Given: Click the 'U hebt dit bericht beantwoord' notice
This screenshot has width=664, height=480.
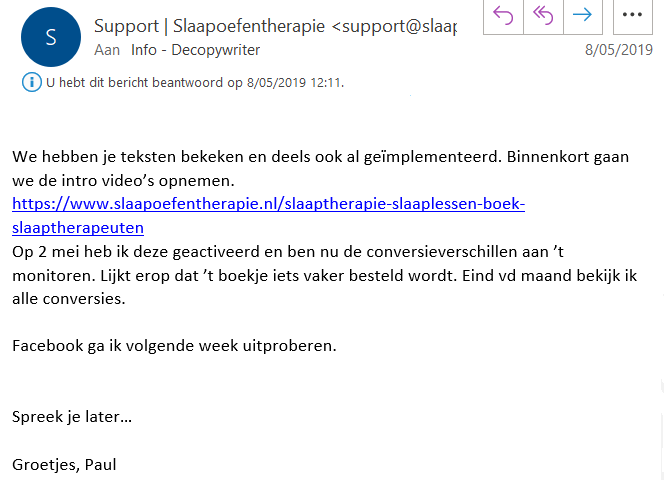Looking at the screenshot, I should tap(195, 83).
